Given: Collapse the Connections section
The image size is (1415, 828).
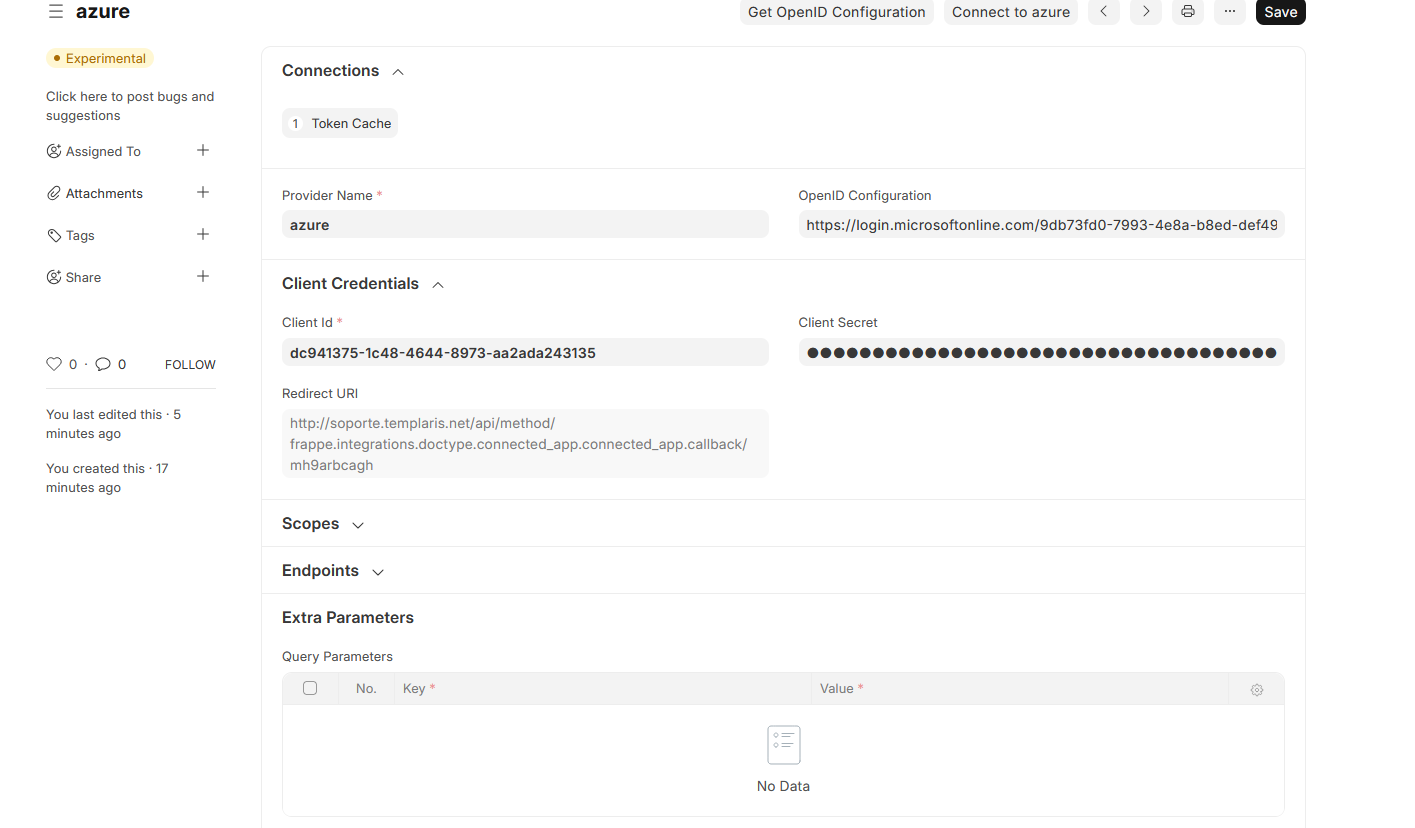Looking at the screenshot, I should coord(398,72).
